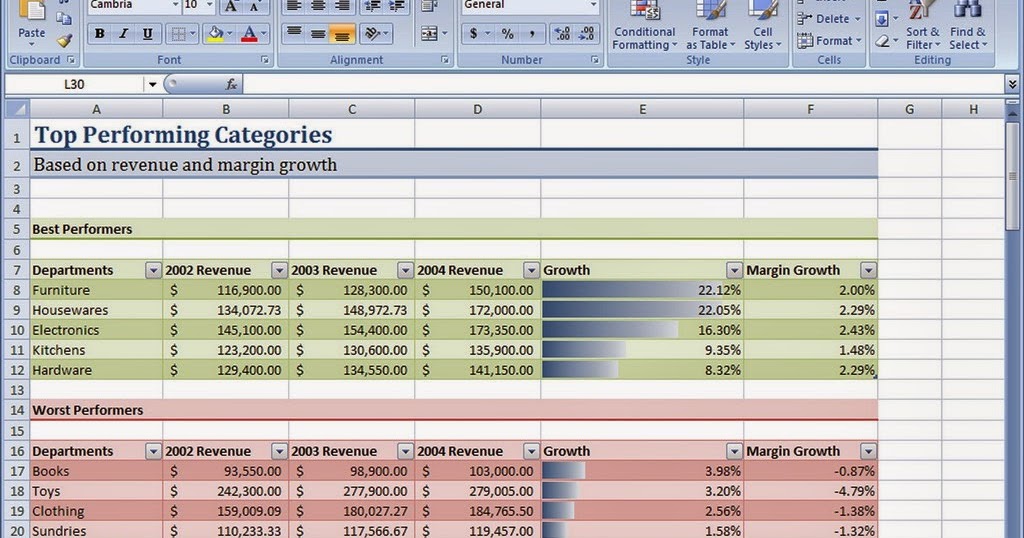
Task: Toggle Top Align vertical alignment
Action: point(294,33)
